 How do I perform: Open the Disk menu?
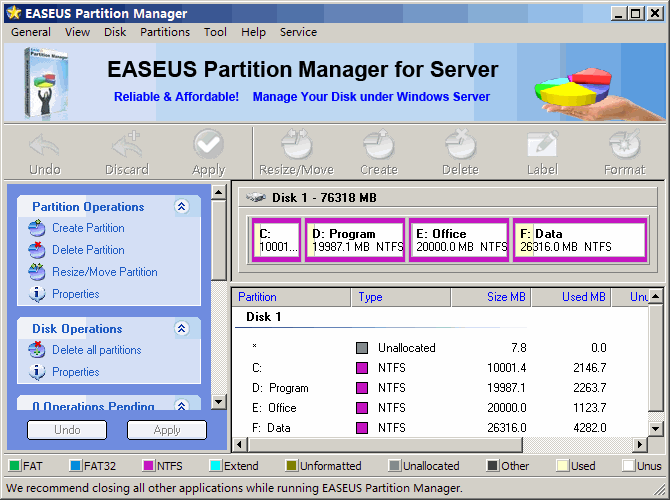(x=115, y=32)
